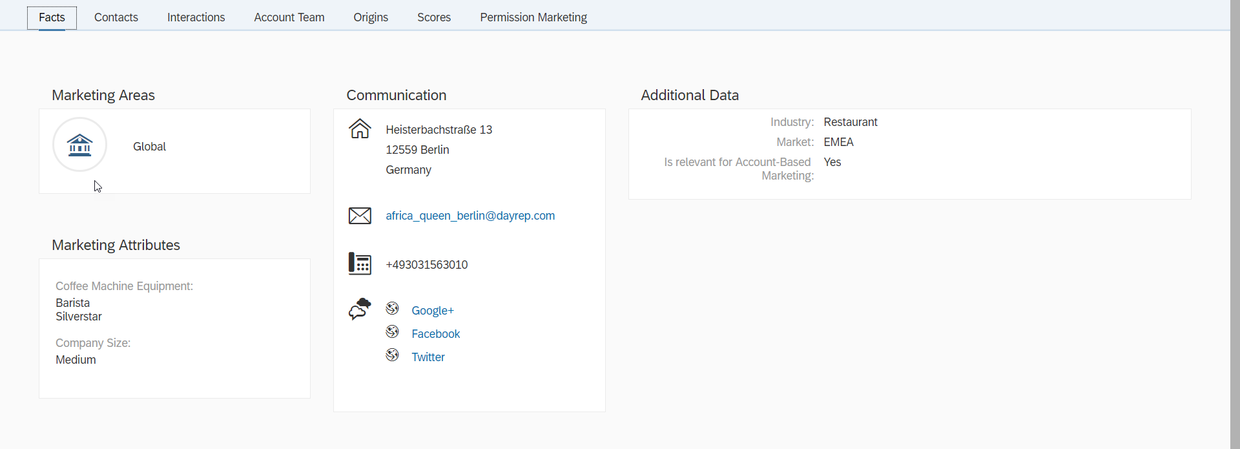Click the globe icon beside Twitter
1240x449 pixels.
392,355
